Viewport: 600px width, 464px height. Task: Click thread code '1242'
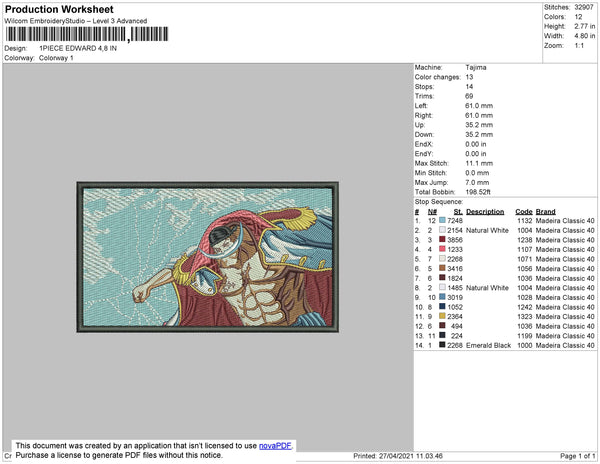tap(525, 307)
